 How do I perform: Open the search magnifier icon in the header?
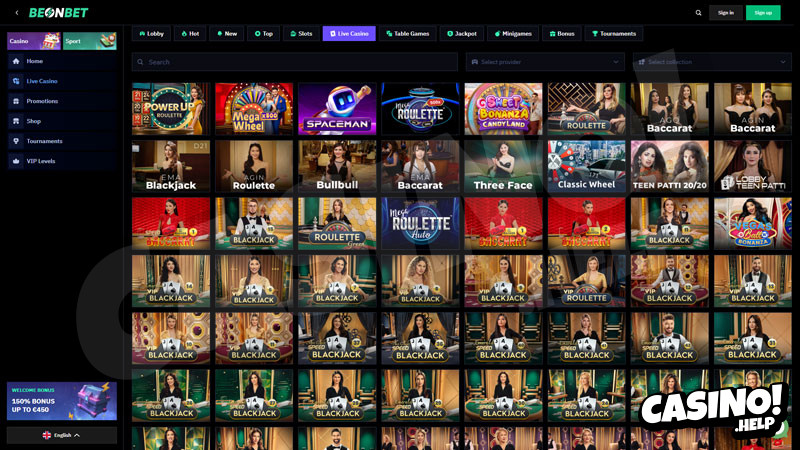(x=698, y=13)
